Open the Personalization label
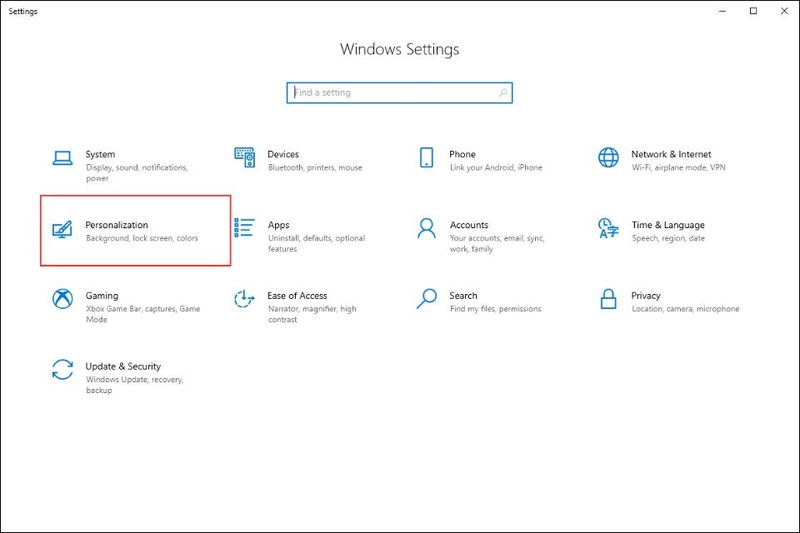This screenshot has height=533, width=800. (117, 225)
